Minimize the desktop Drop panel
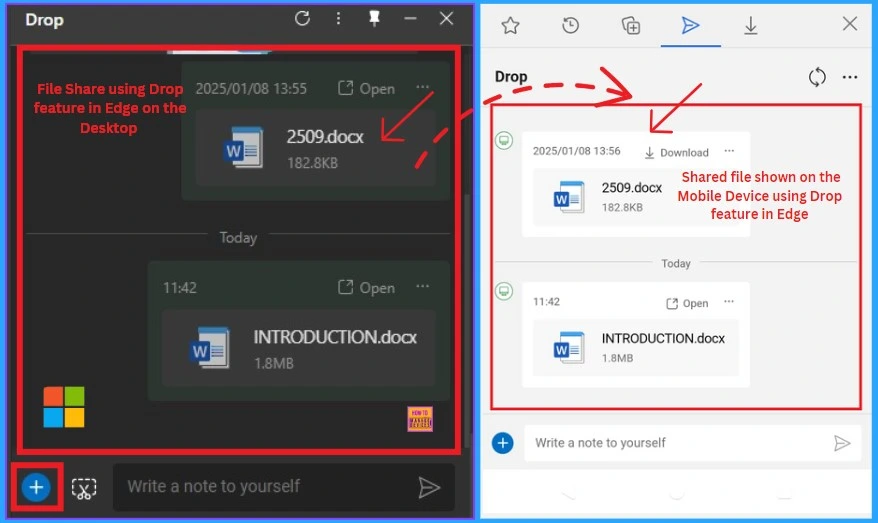 coord(410,18)
